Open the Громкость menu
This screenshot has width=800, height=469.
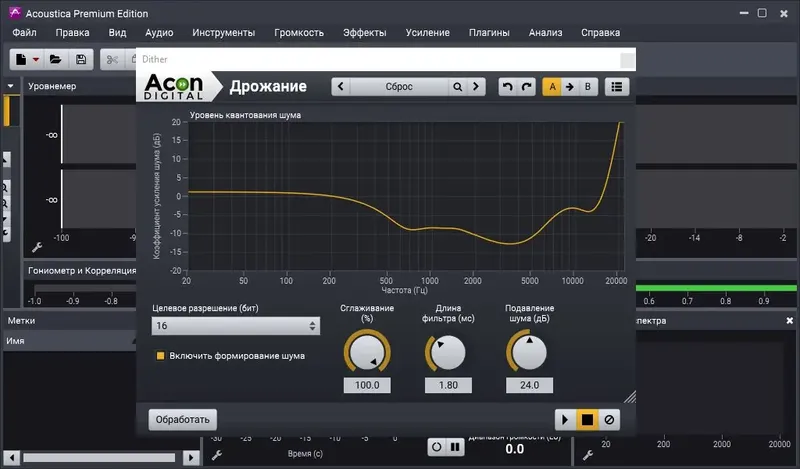299,33
